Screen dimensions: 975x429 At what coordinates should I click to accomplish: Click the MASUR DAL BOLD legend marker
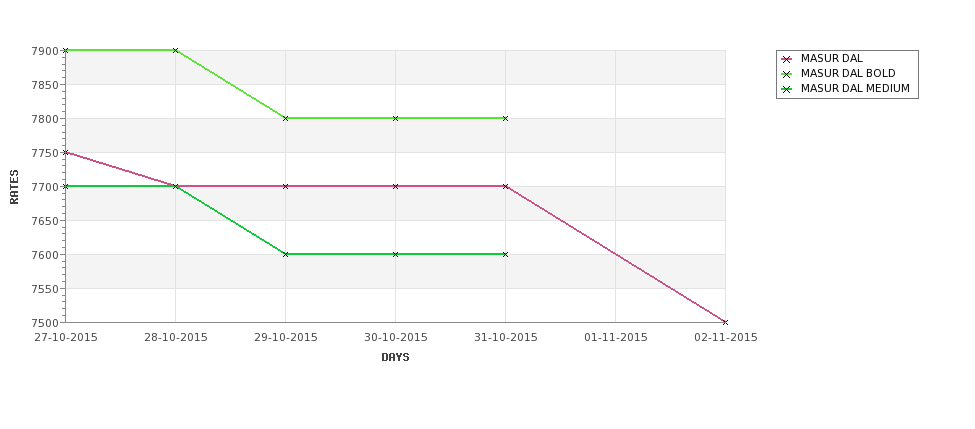[787, 74]
